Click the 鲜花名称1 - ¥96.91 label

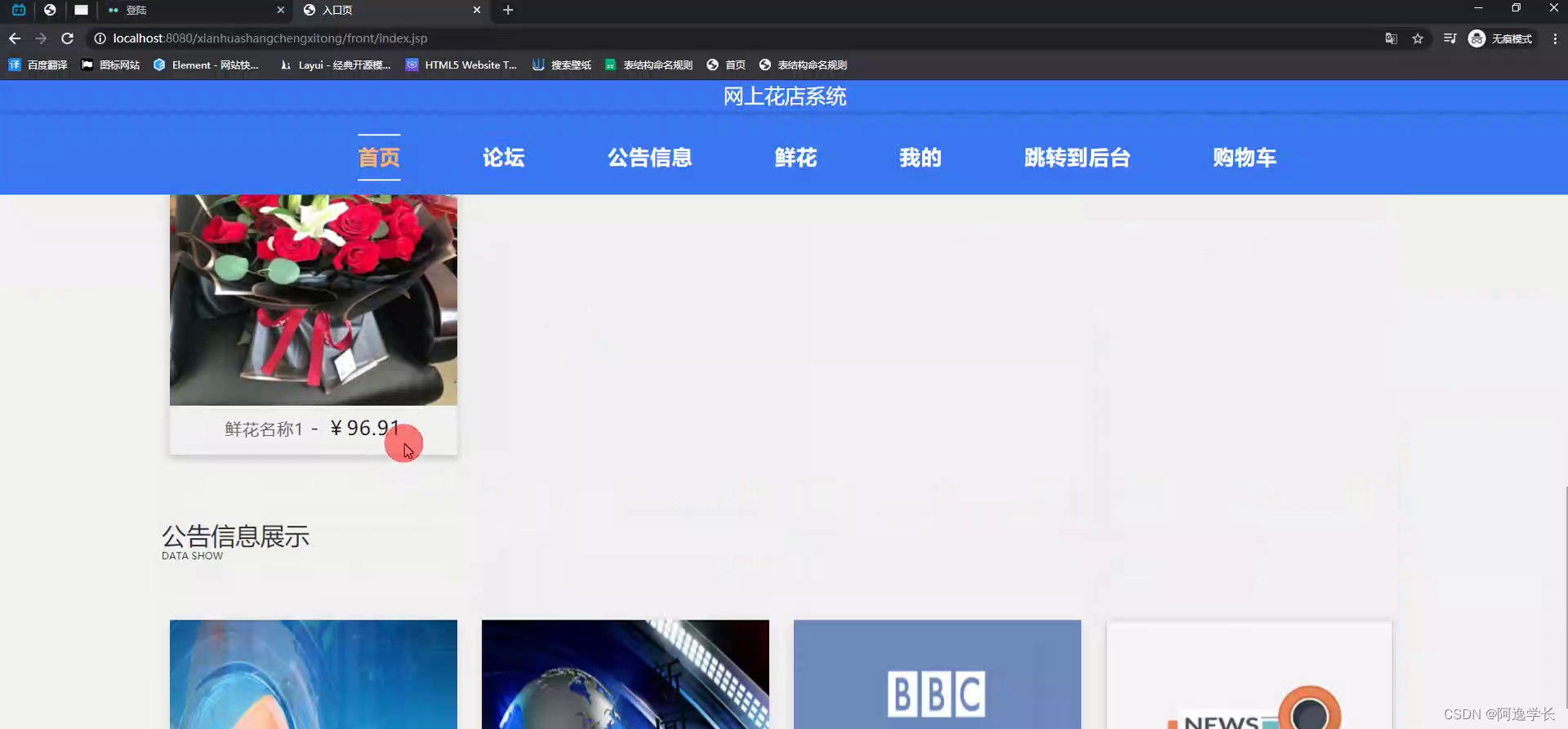pyautogui.click(x=312, y=429)
